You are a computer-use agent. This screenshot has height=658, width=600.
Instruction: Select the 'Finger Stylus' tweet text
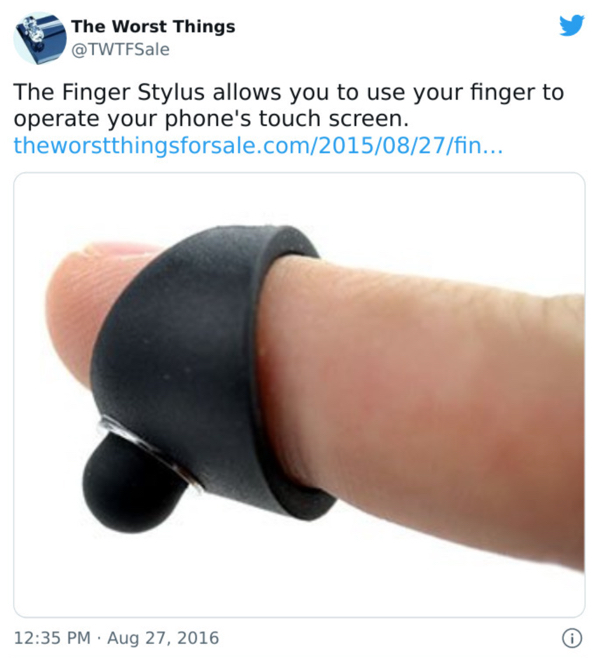tap(133, 92)
